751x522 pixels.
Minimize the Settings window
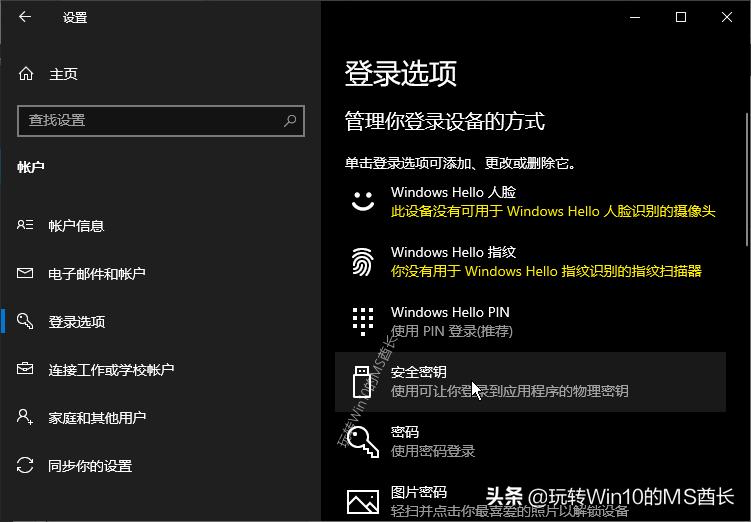click(635, 17)
